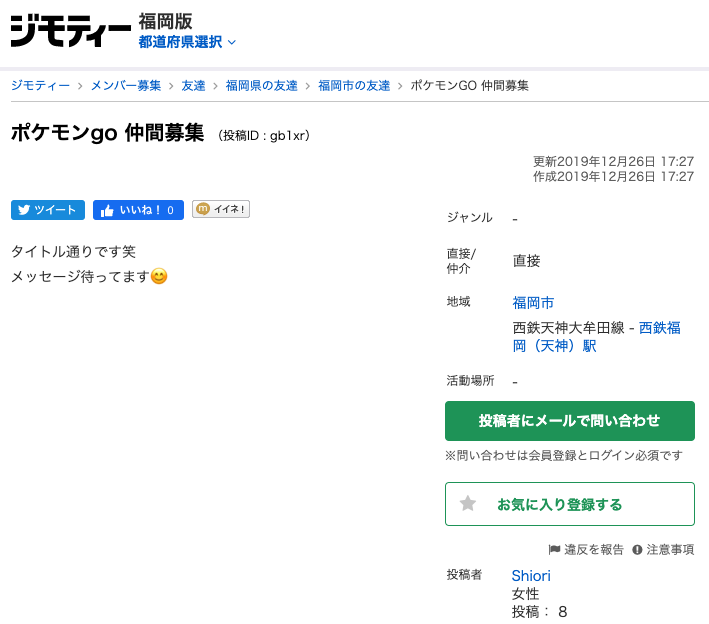Like the post with Facebook いいね！ button

138,210
